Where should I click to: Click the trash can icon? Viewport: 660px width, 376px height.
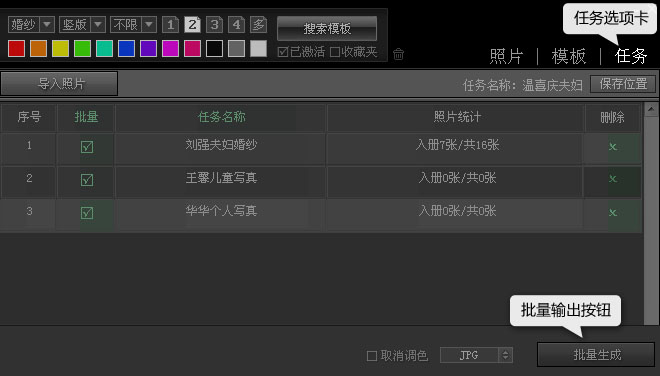398,54
